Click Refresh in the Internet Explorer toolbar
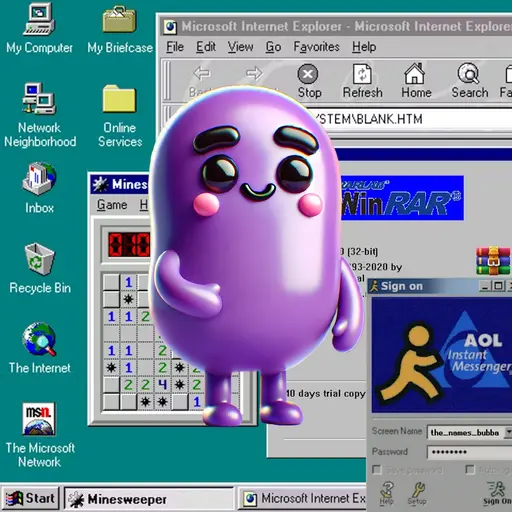Screen dimensions: 512x512 (x=362, y=81)
